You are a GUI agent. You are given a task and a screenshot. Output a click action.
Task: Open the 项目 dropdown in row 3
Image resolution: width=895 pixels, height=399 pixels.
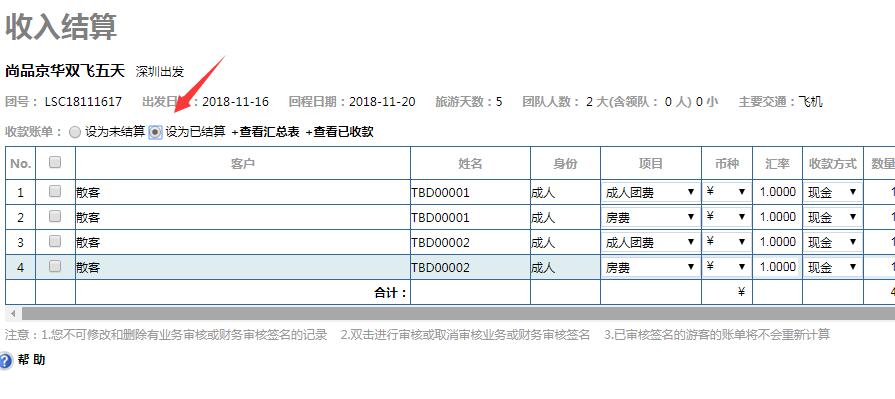[650, 243]
